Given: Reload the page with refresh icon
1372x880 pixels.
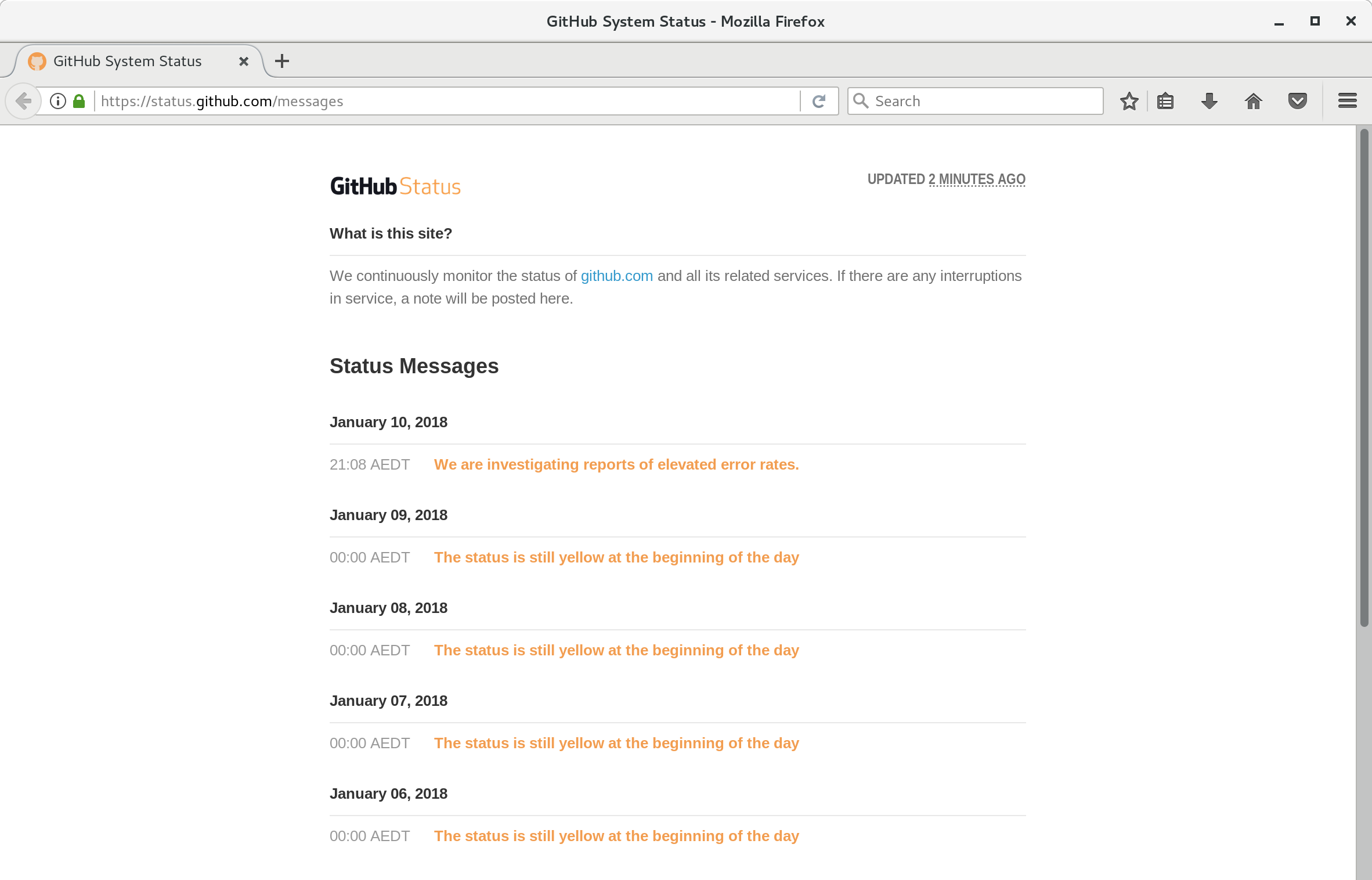Looking at the screenshot, I should click(819, 101).
